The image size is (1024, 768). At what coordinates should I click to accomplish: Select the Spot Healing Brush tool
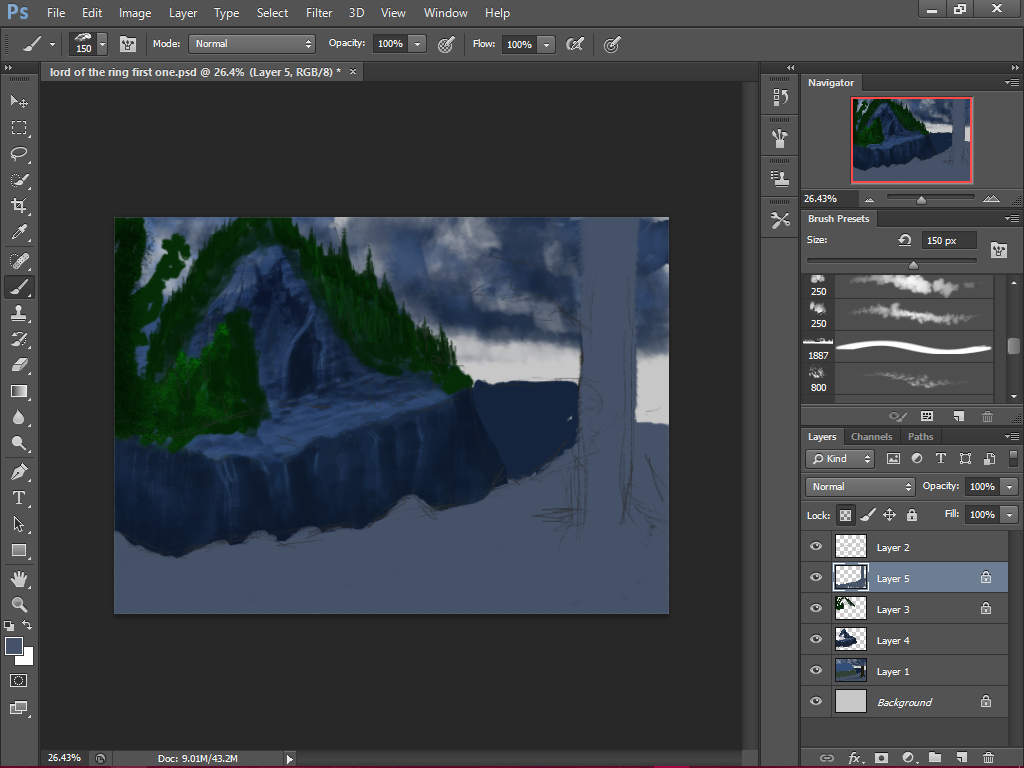[19, 261]
